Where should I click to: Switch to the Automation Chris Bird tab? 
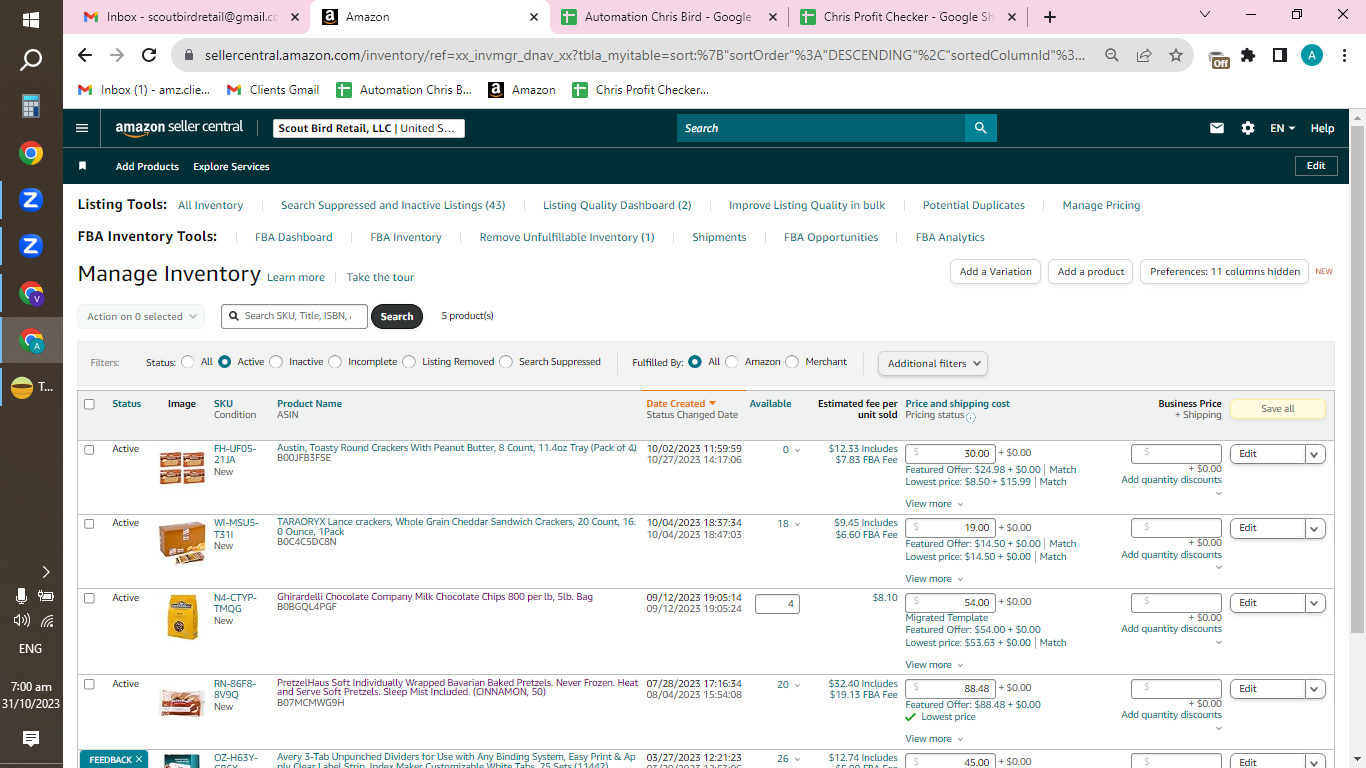coord(668,17)
